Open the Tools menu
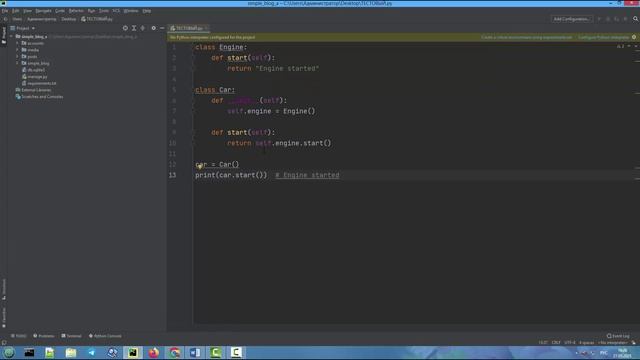The width and height of the screenshot is (640, 360). click(104, 11)
